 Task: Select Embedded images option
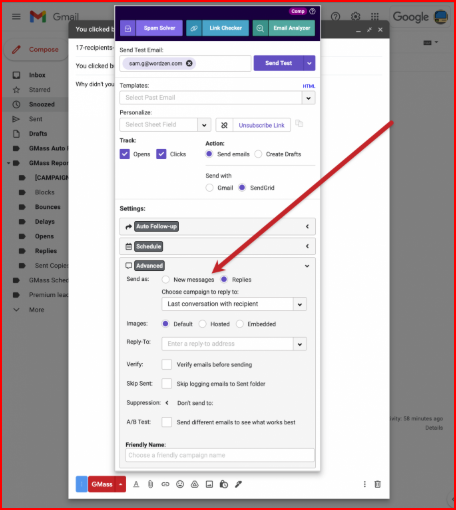point(239,324)
